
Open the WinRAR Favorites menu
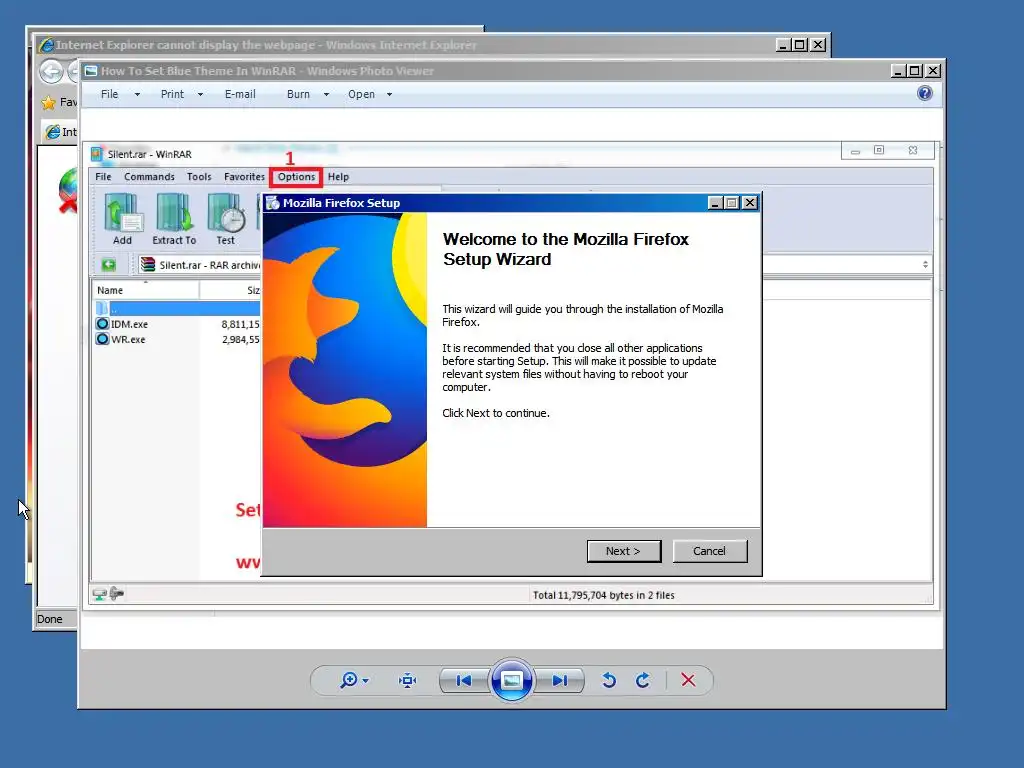click(244, 177)
